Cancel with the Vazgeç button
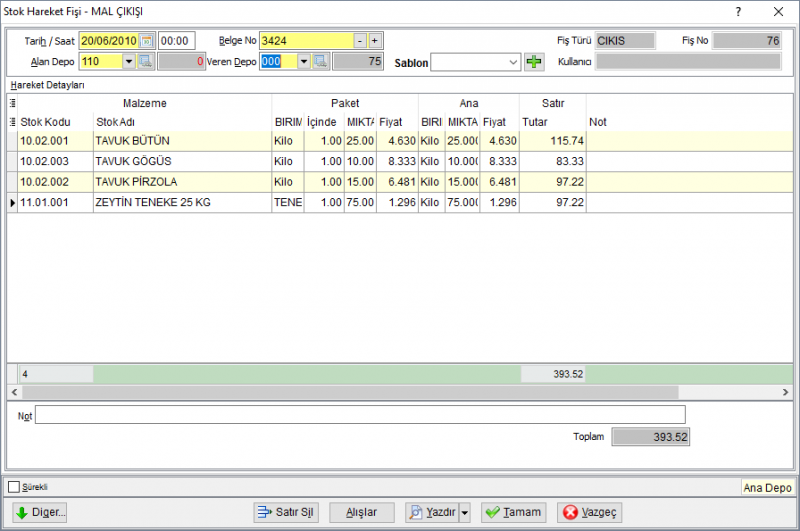Viewport: 800px width, 531px height. 590,512
